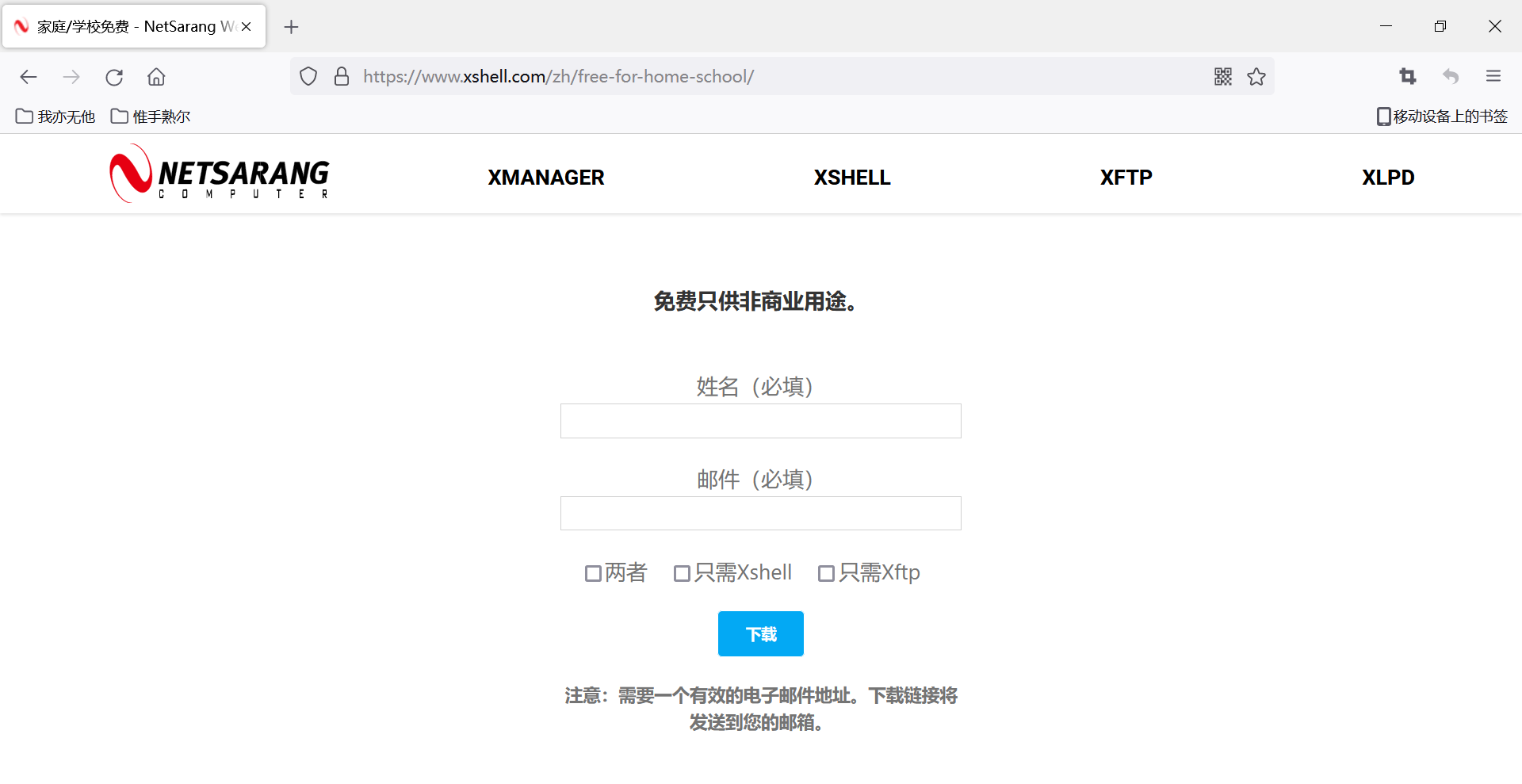
Task: Go to the browser home page
Action: [x=156, y=77]
